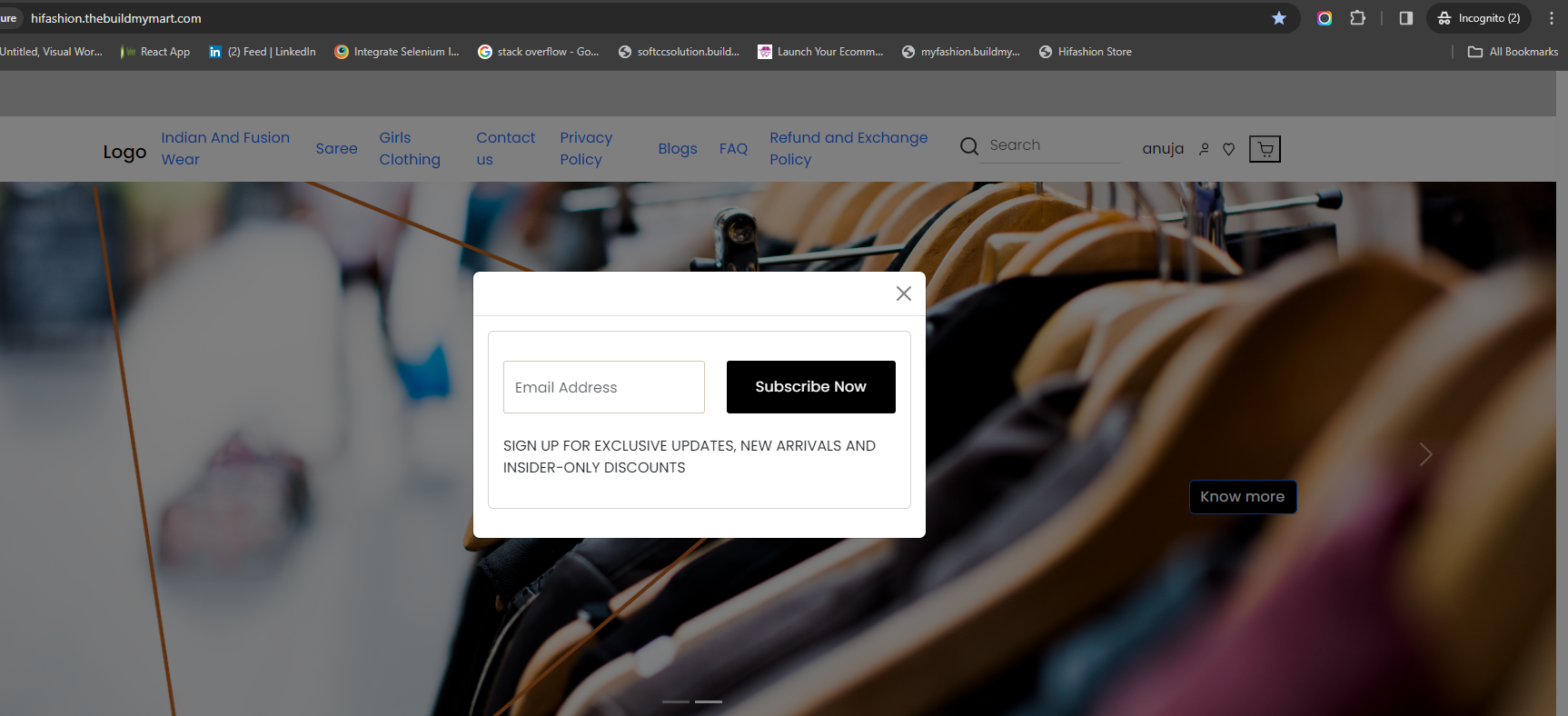Open the wishlist heart icon
The width and height of the screenshot is (1568, 716).
coord(1228,149)
